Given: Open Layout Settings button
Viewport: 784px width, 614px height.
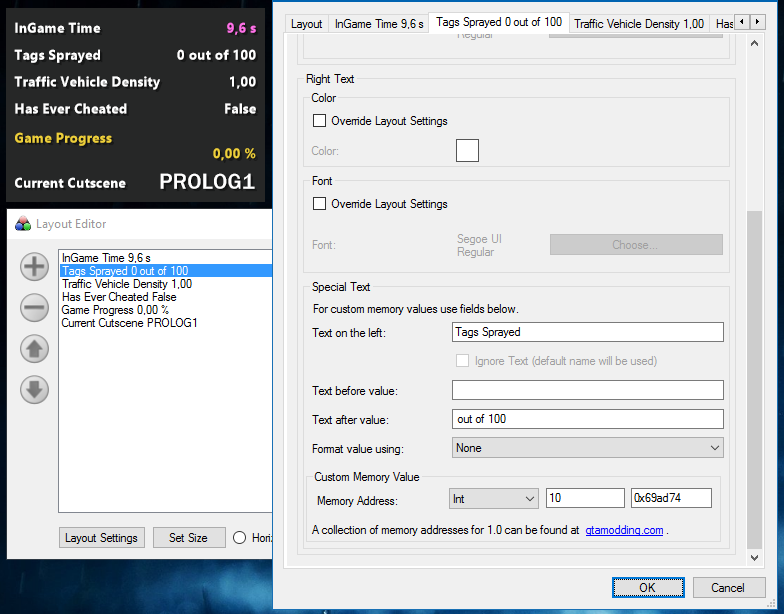Looking at the screenshot, I should pos(102,538).
